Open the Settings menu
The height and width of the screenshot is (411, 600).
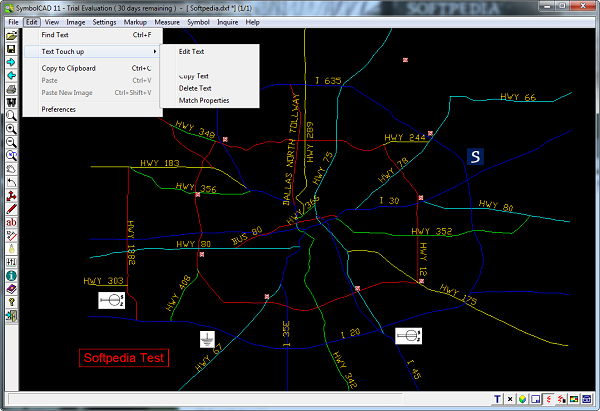click(x=104, y=21)
